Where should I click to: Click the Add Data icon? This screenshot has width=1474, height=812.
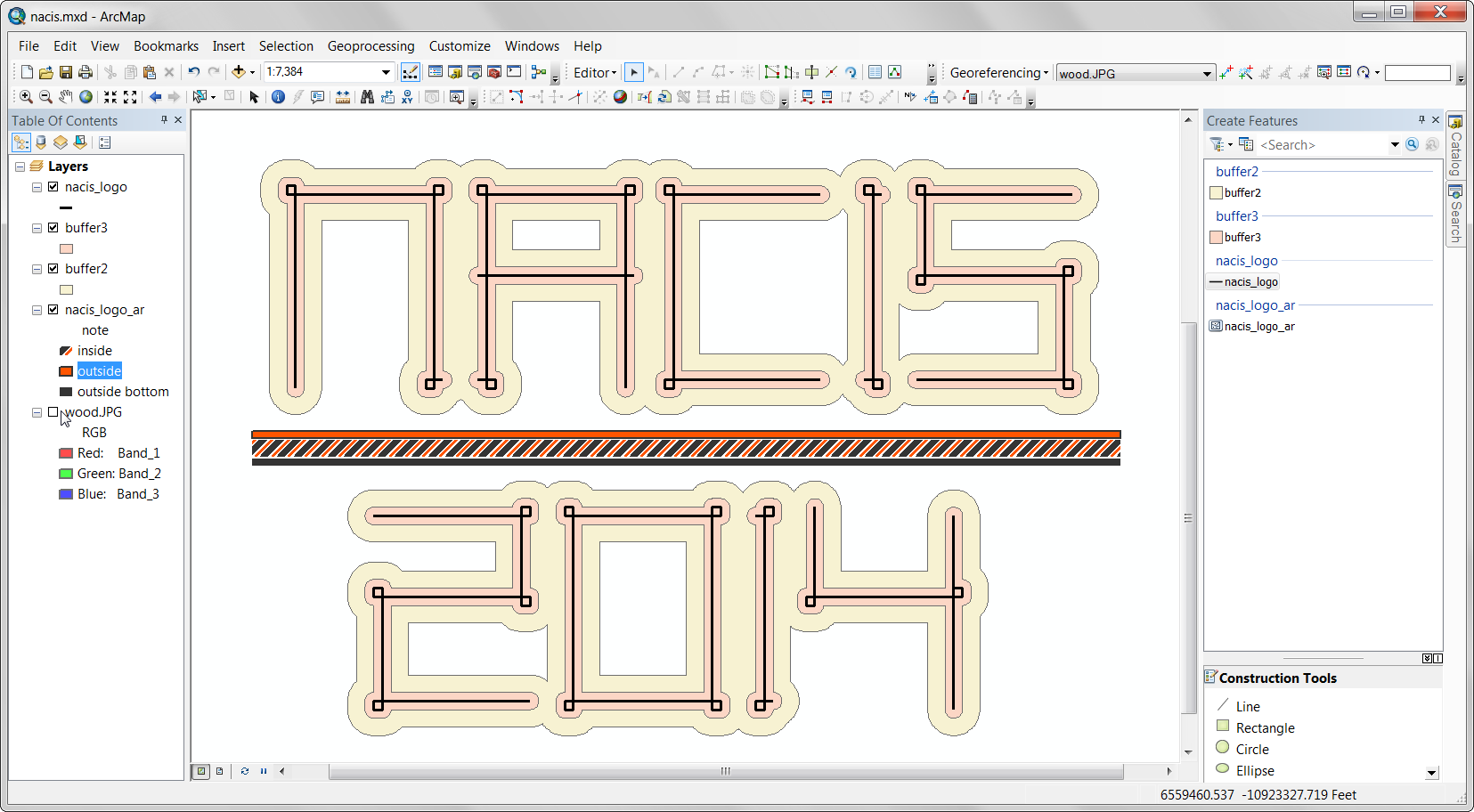pyautogui.click(x=238, y=72)
